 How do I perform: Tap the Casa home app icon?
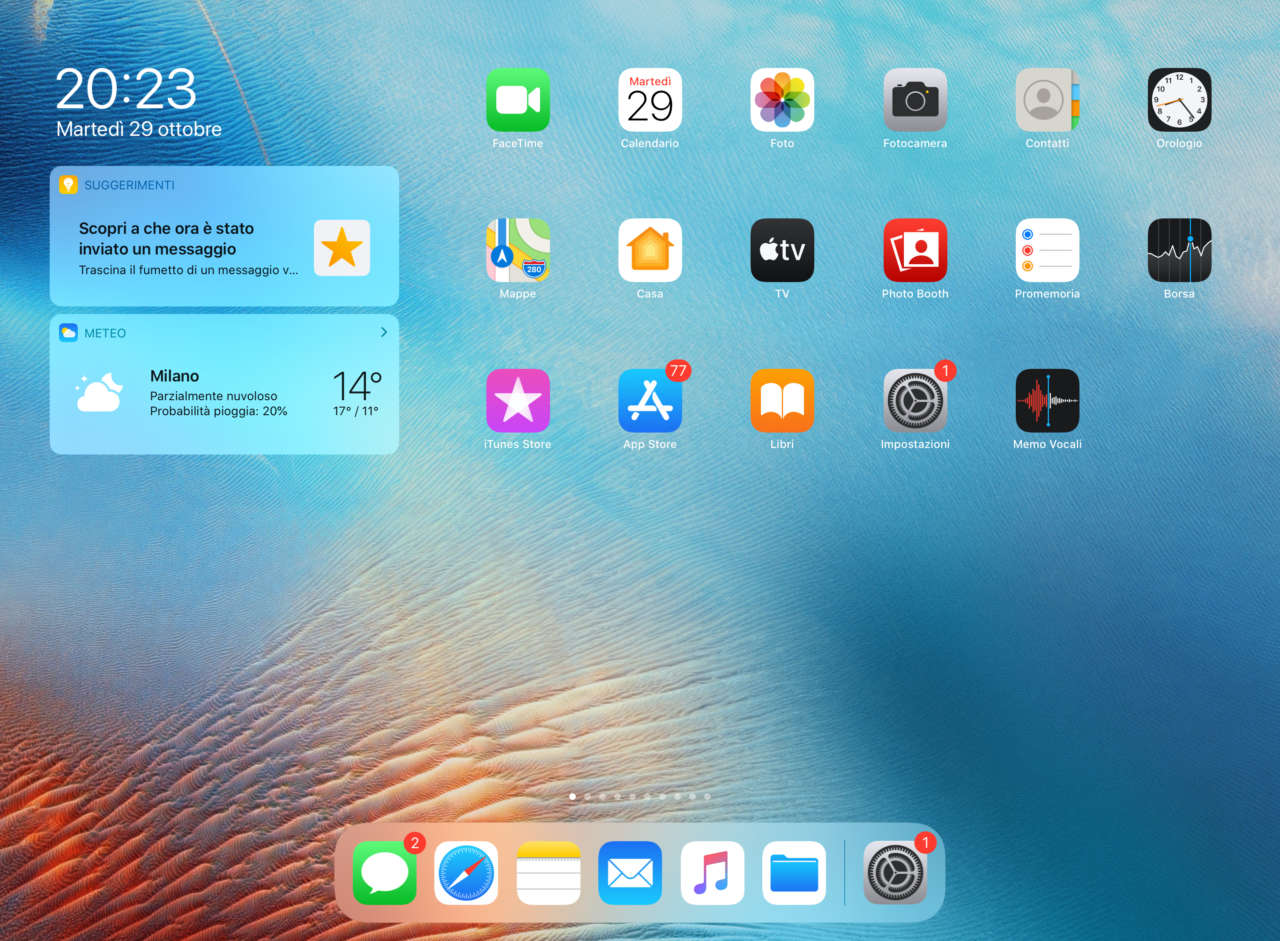coord(650,250)
